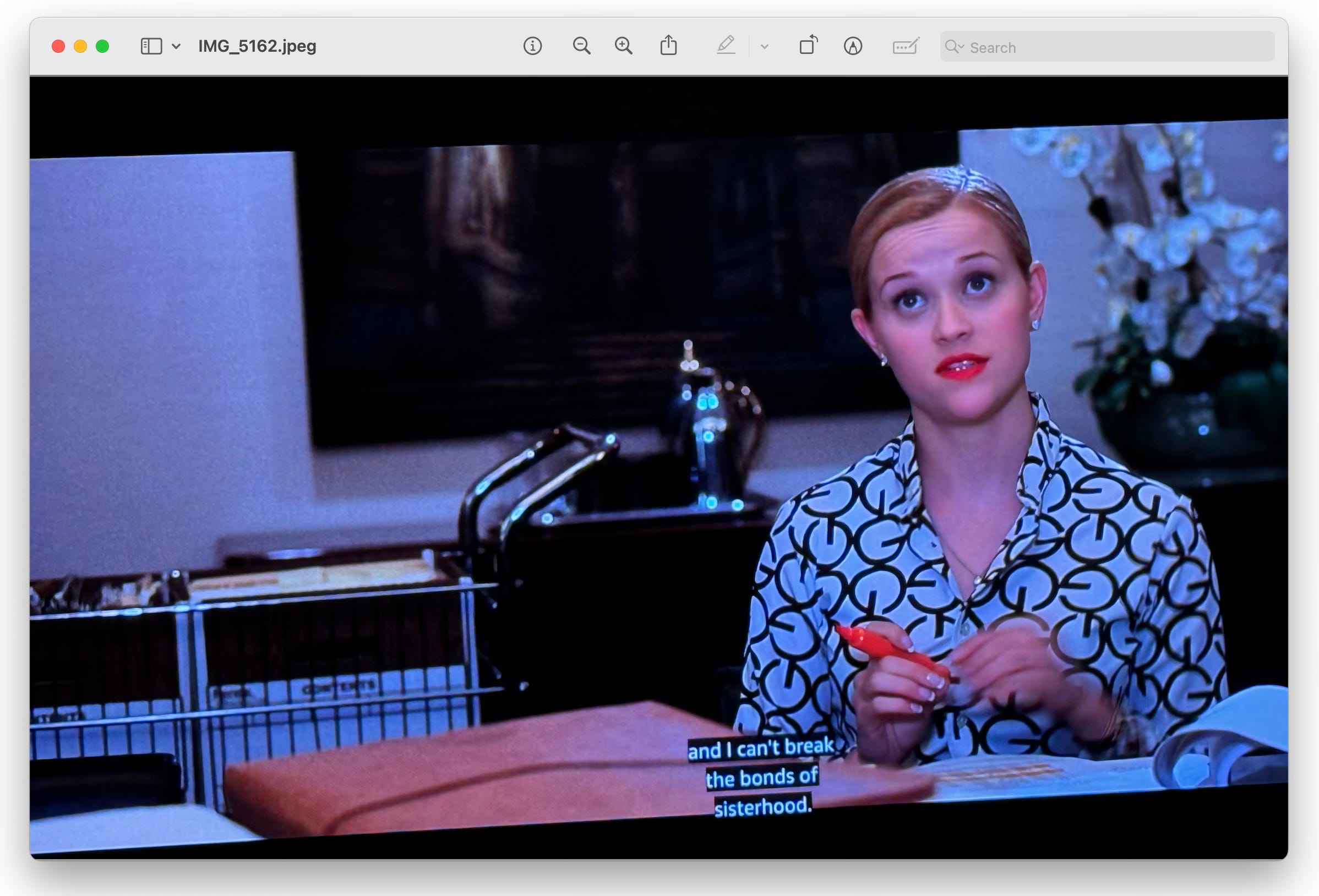Expand the highlight options dropdown arrow
1319x896 pixels.
(x=765, y=47)
